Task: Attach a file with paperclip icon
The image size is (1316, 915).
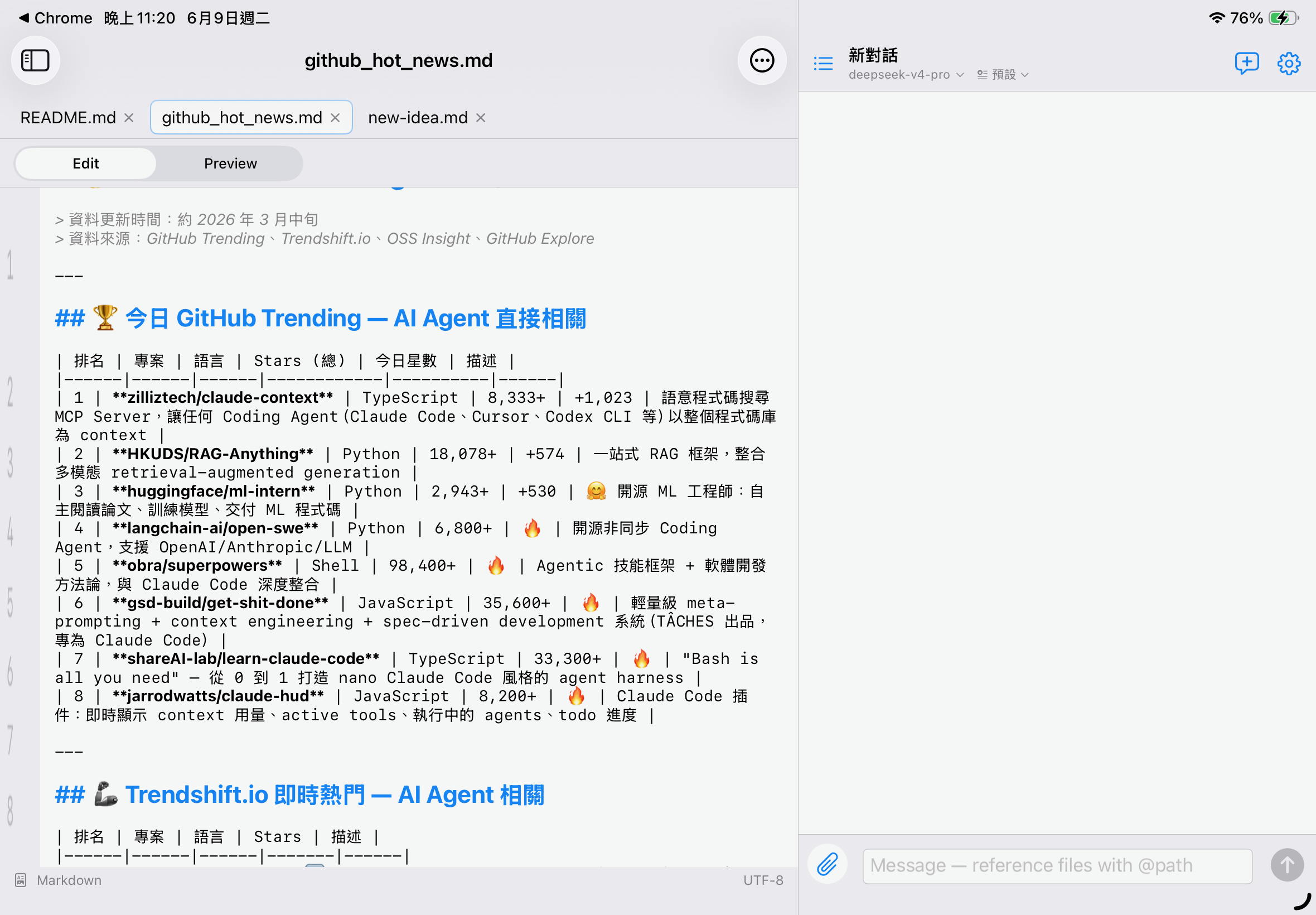Action: click(x=828, y=864)
